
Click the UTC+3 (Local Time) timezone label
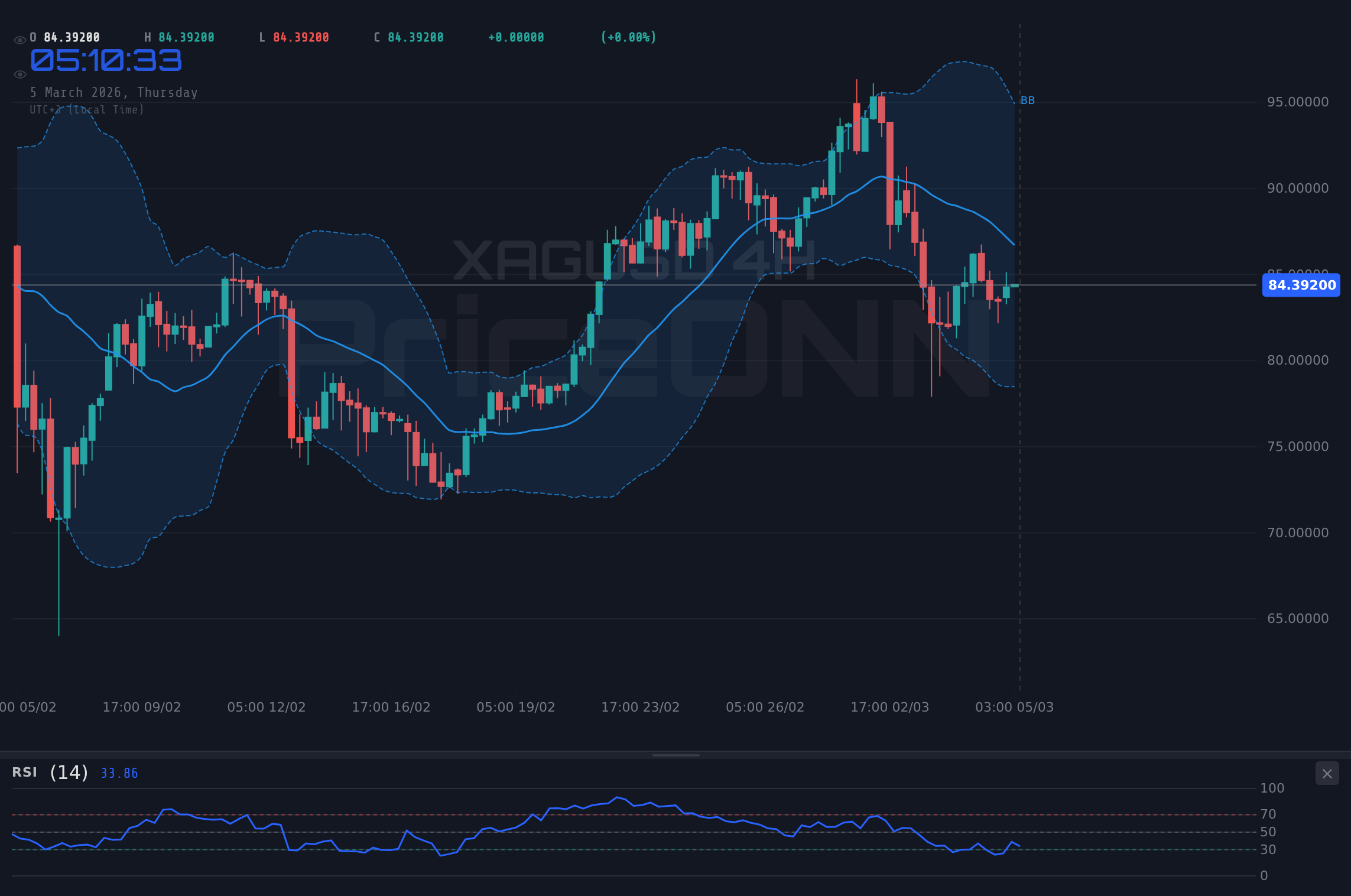point(86,109)
